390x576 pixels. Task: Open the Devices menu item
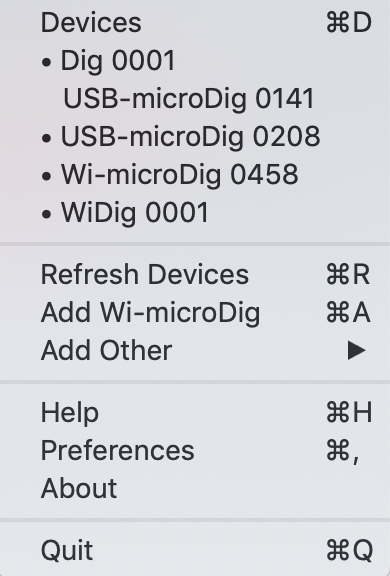point(195,23)
